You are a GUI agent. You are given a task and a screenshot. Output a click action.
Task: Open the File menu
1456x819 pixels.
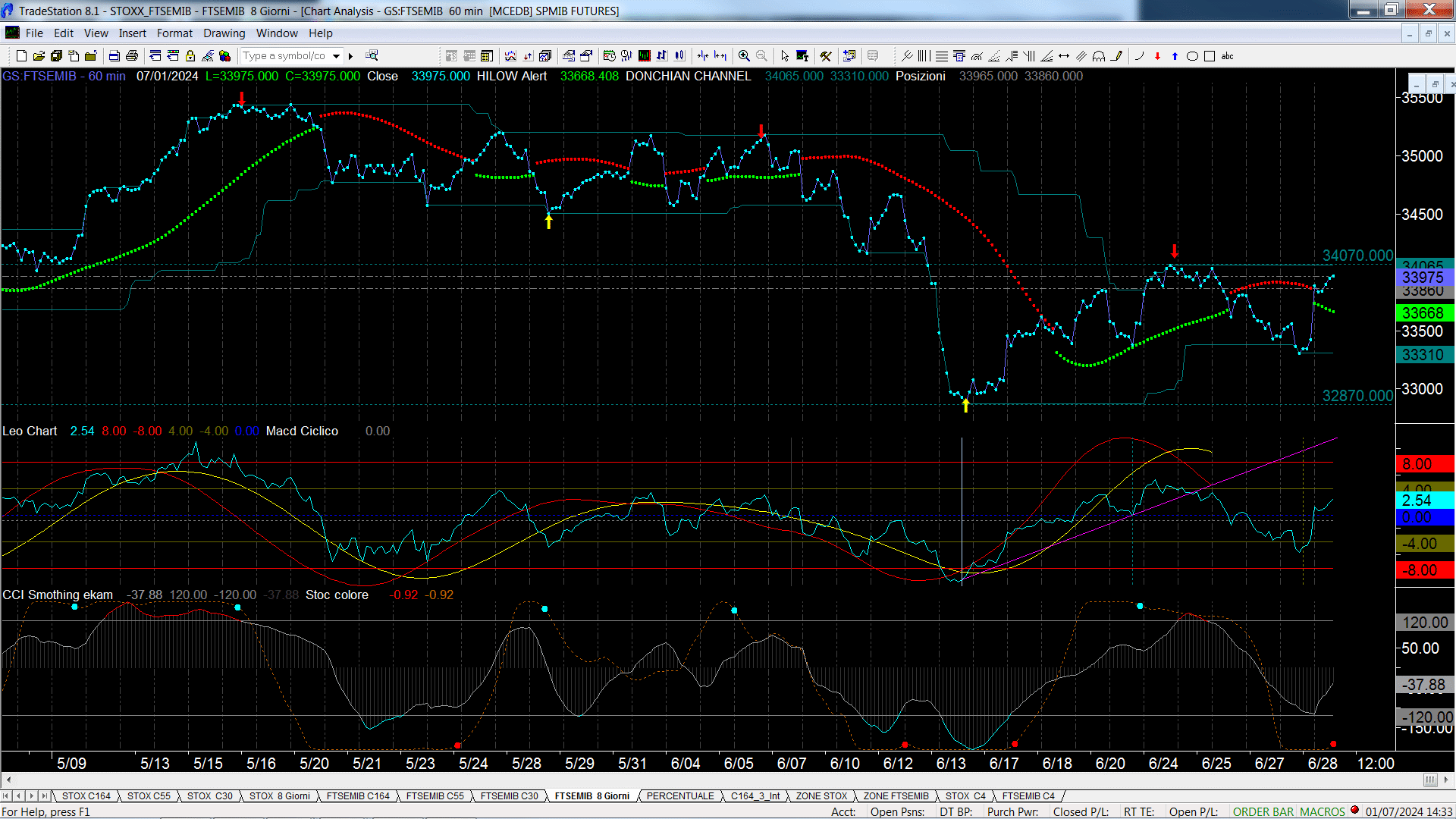[x=34, y=33]
